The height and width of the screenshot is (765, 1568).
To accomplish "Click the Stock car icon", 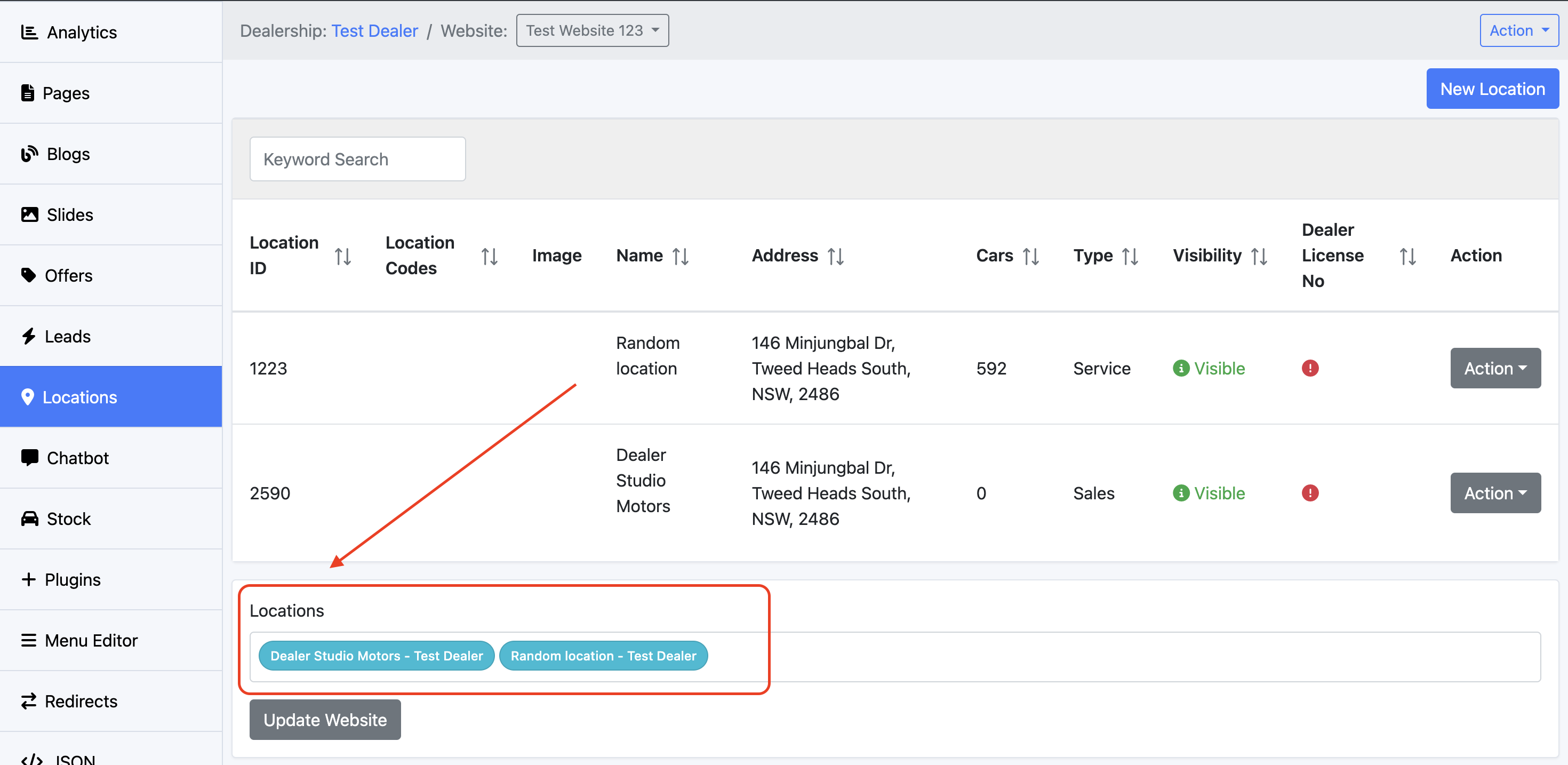I will click(x=29, y=519).
